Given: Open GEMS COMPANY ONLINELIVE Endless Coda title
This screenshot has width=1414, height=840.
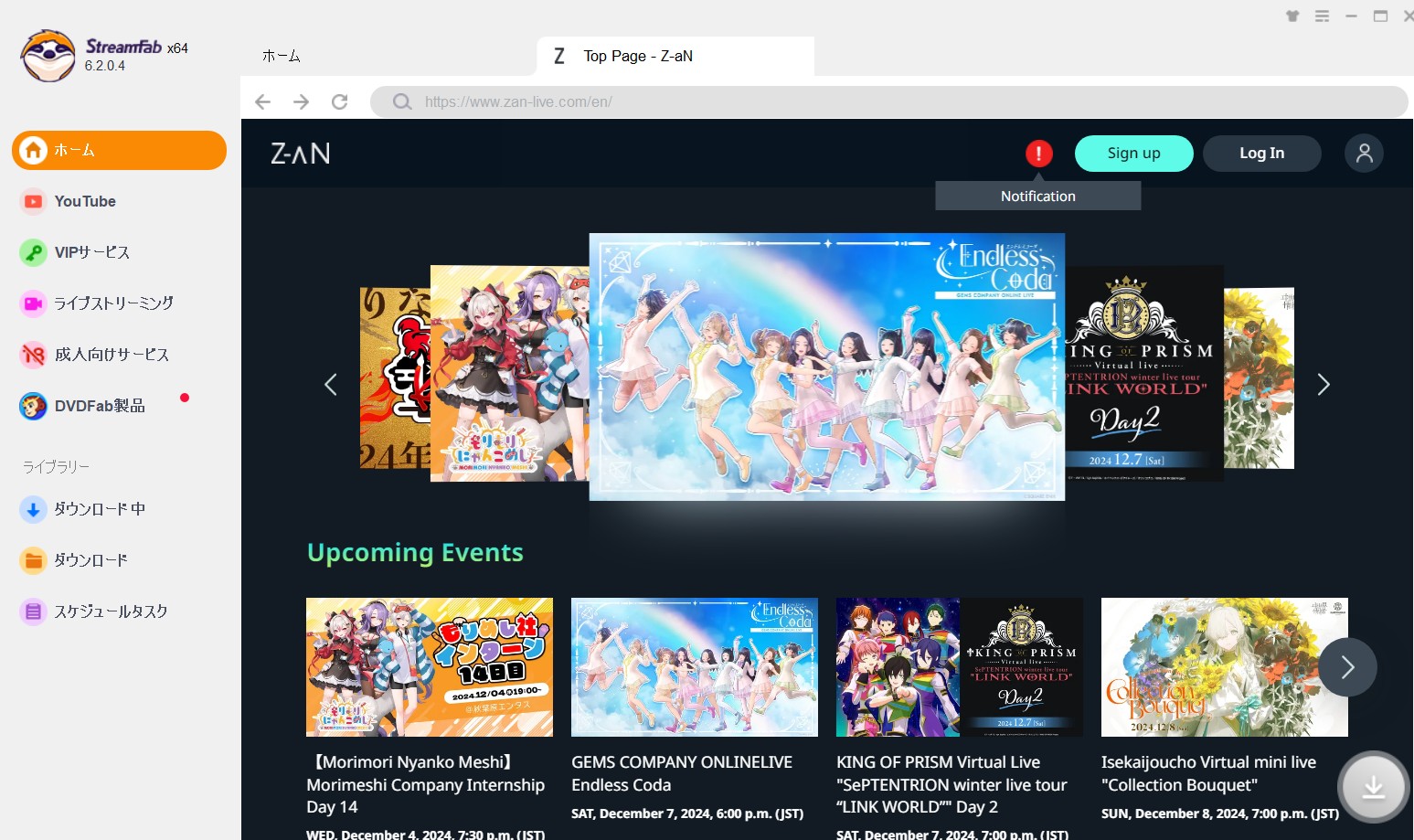Looking at the screenshot, I should 682,773.
